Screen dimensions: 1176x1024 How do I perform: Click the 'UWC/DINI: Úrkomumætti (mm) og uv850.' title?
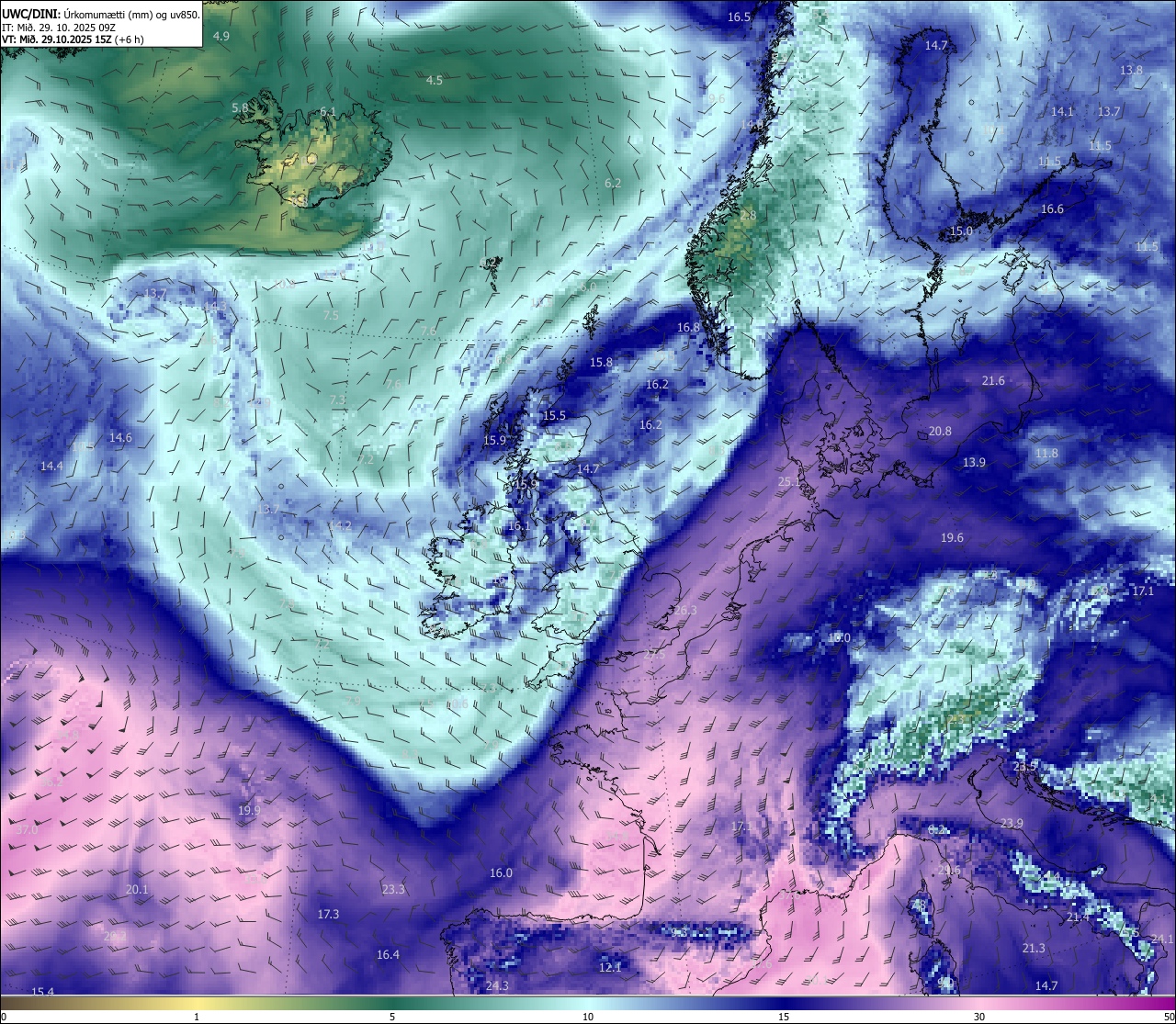point(101,14)
